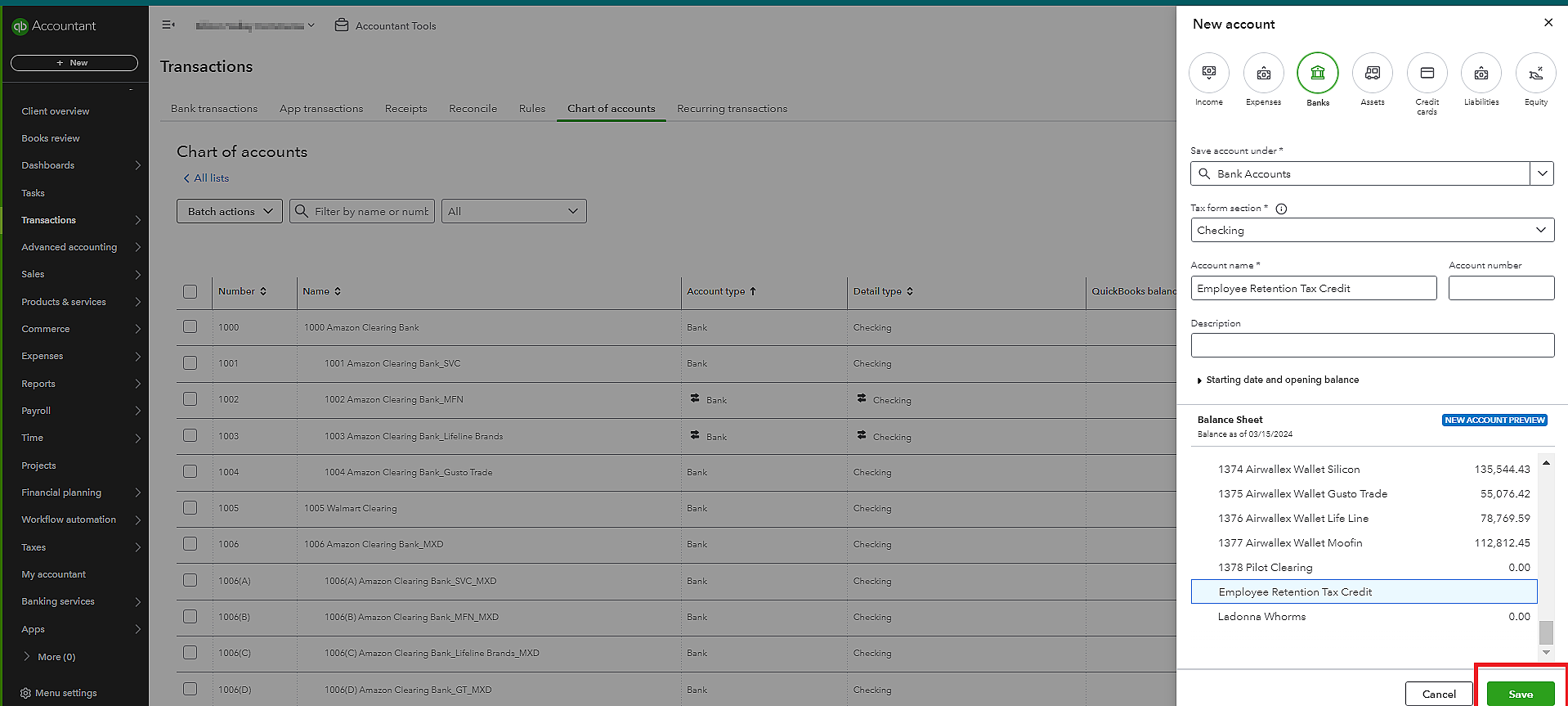Click the Account number input field
Screen dimensions: 1568x706
point(1501,288)
